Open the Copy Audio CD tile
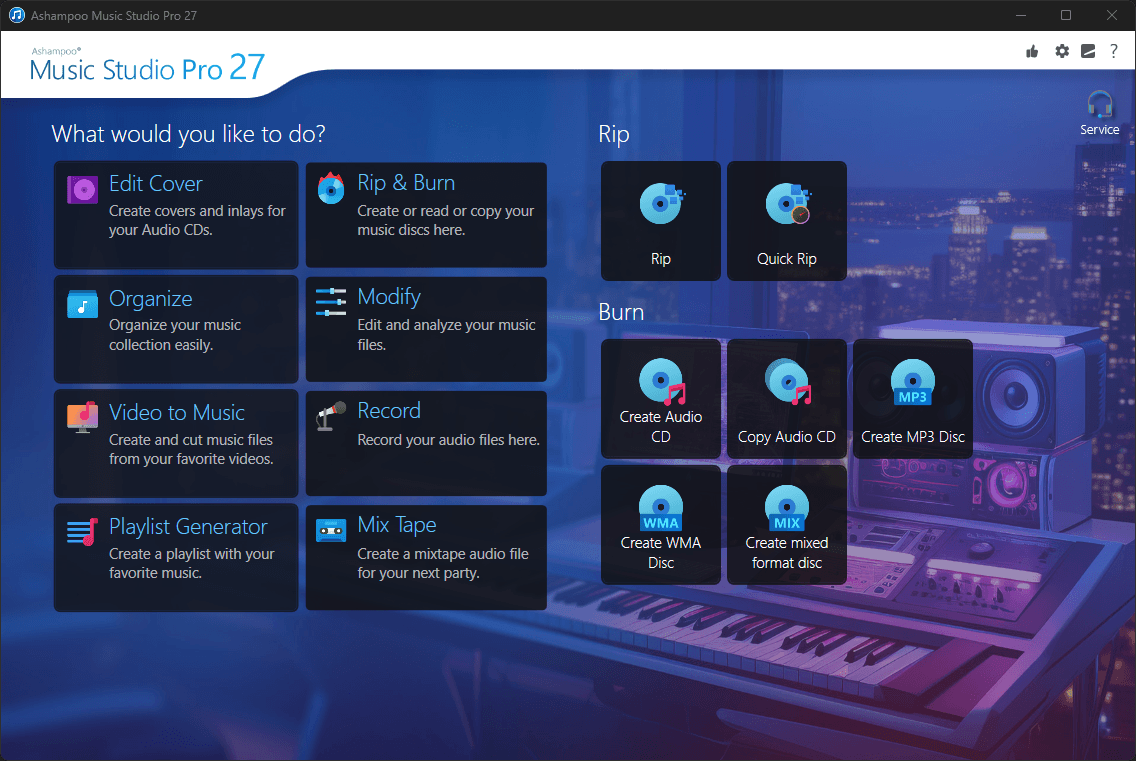 tap(787, 399)
